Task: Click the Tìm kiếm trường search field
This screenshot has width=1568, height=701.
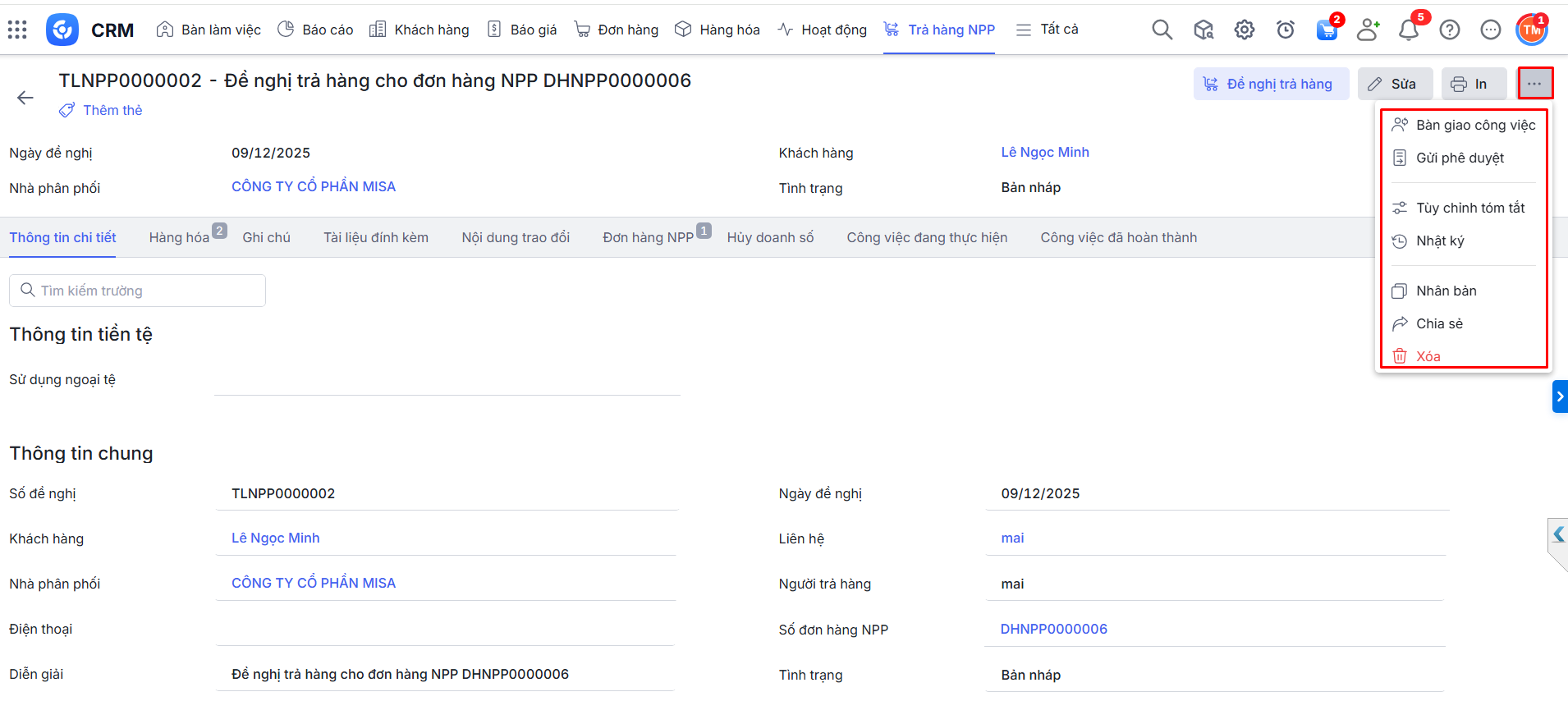Action: 138,291
